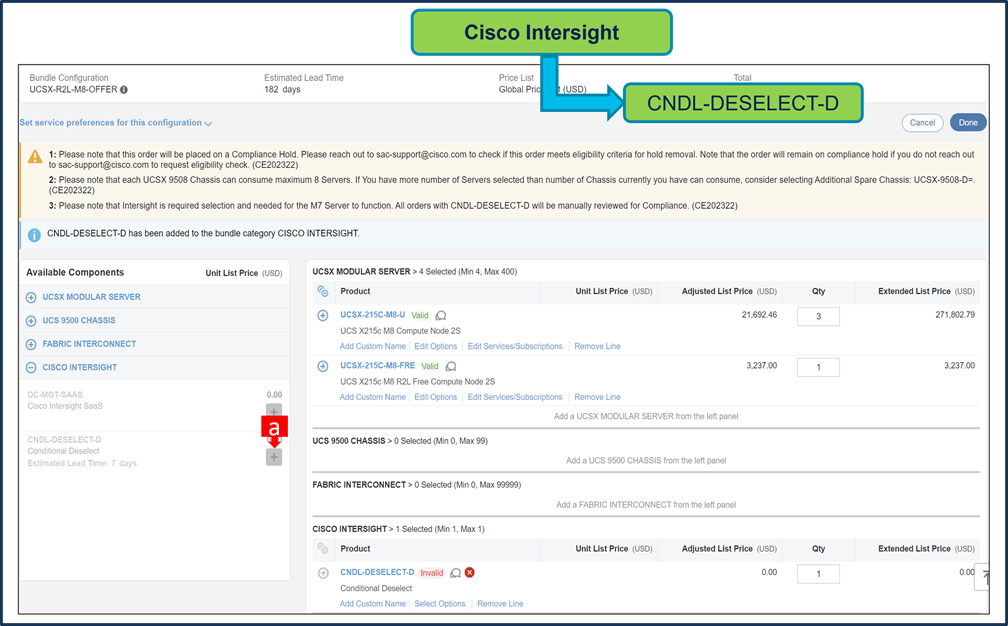Click the Done button
The image size is (1008, 626).
click(x=968, y=123)
